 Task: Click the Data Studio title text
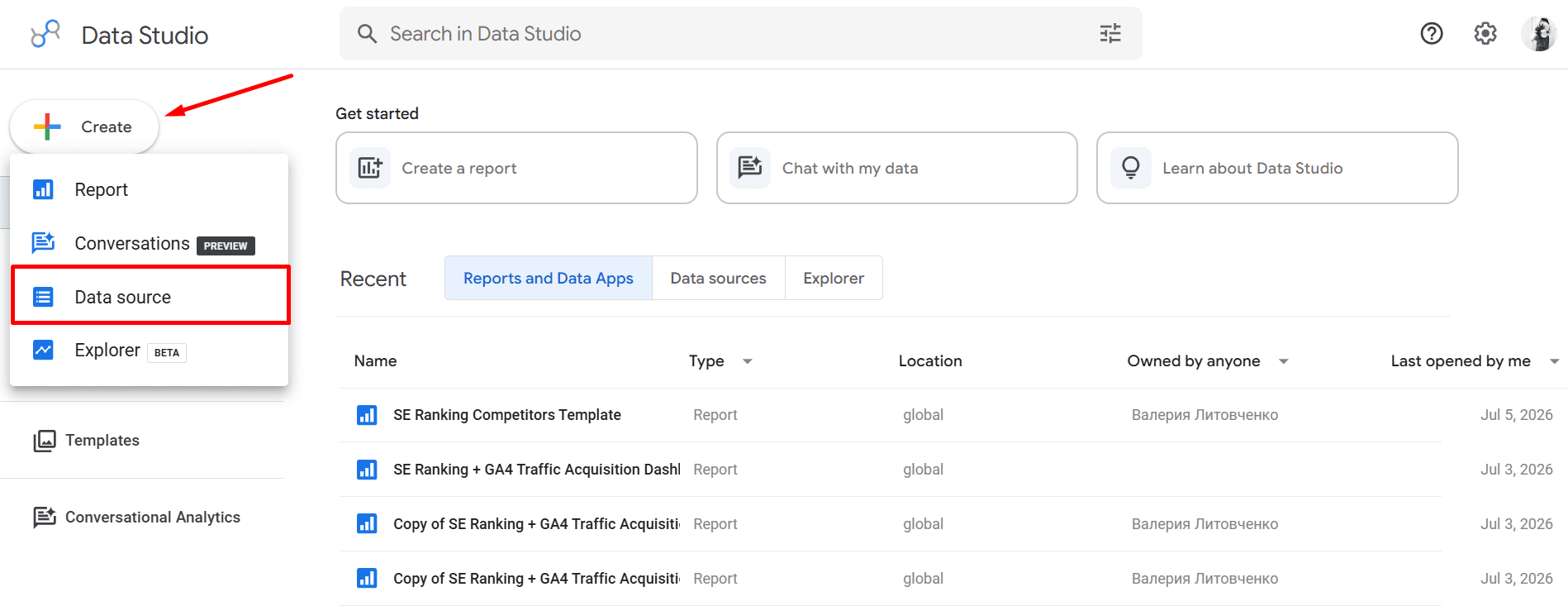(x=145, y=35)
